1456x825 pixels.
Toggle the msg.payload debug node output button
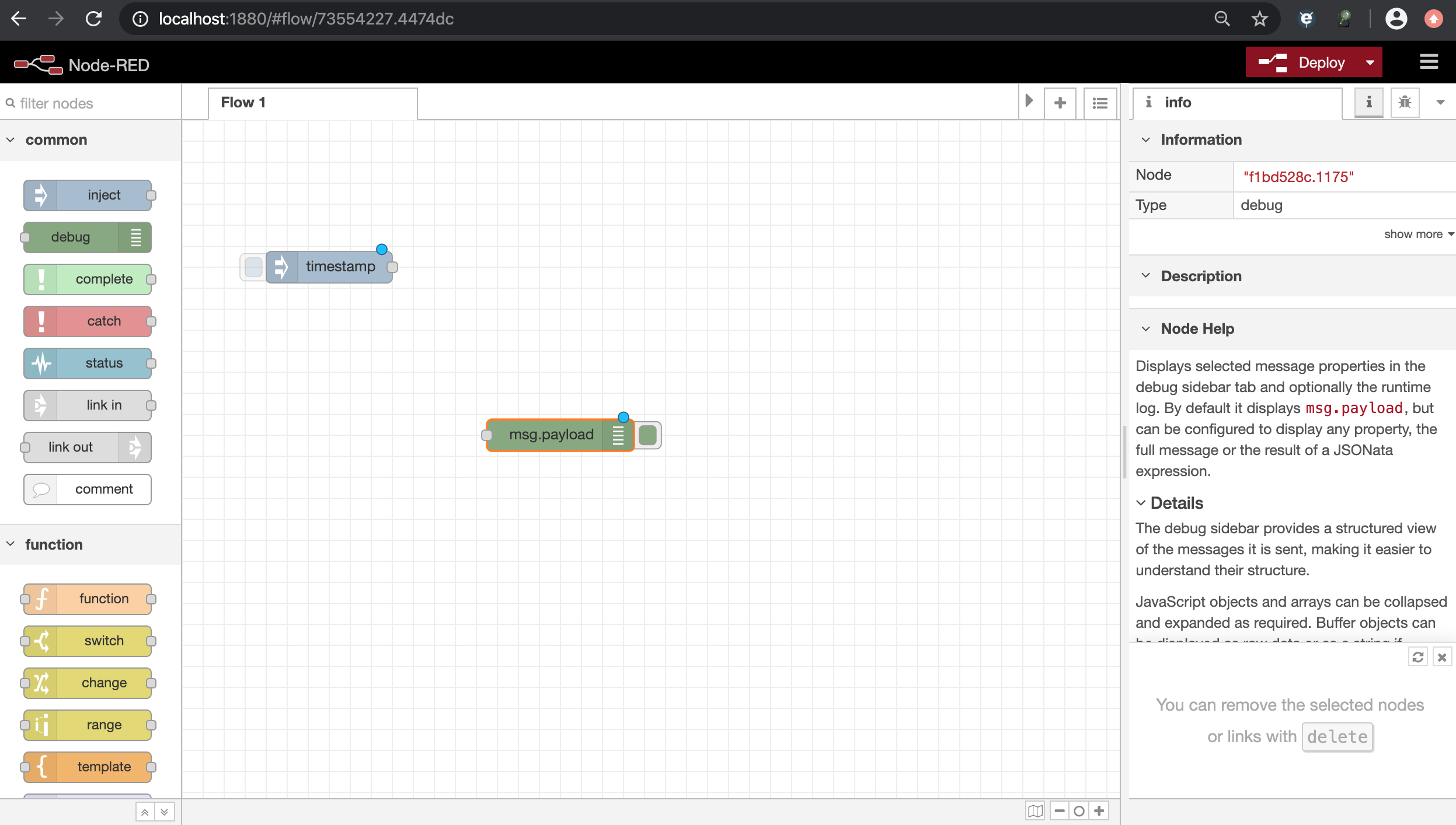pos(648,435)
